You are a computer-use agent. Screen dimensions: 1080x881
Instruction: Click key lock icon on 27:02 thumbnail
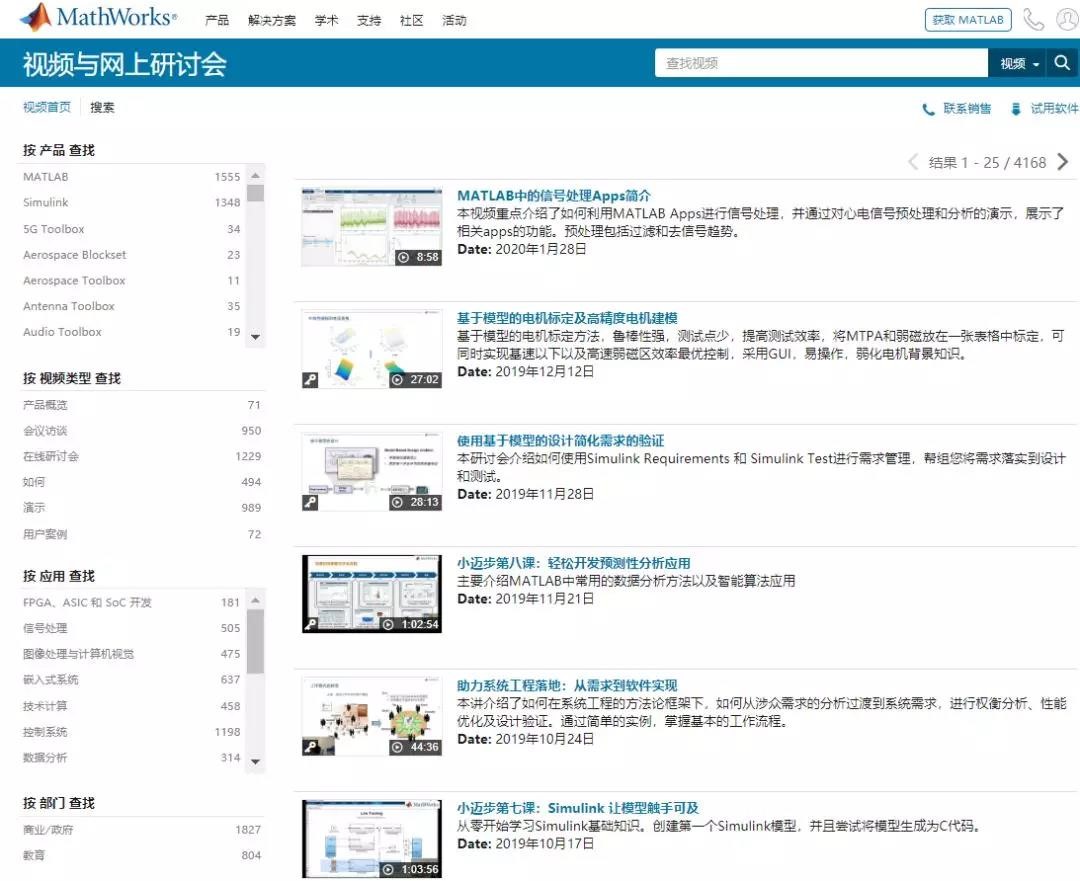tap(311, 380)
